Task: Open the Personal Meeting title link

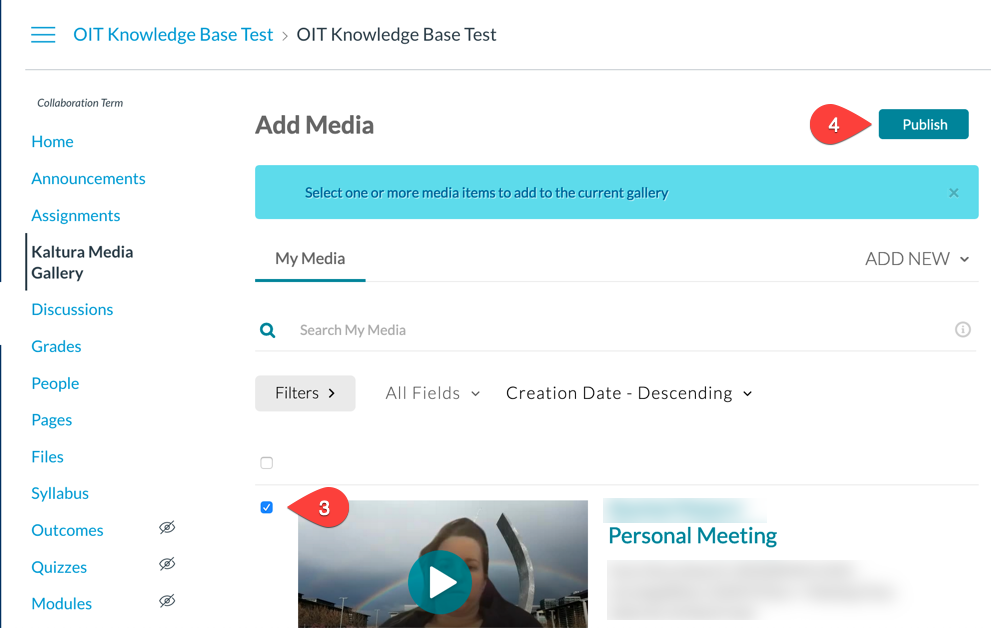Action: (x=692, y=536)
